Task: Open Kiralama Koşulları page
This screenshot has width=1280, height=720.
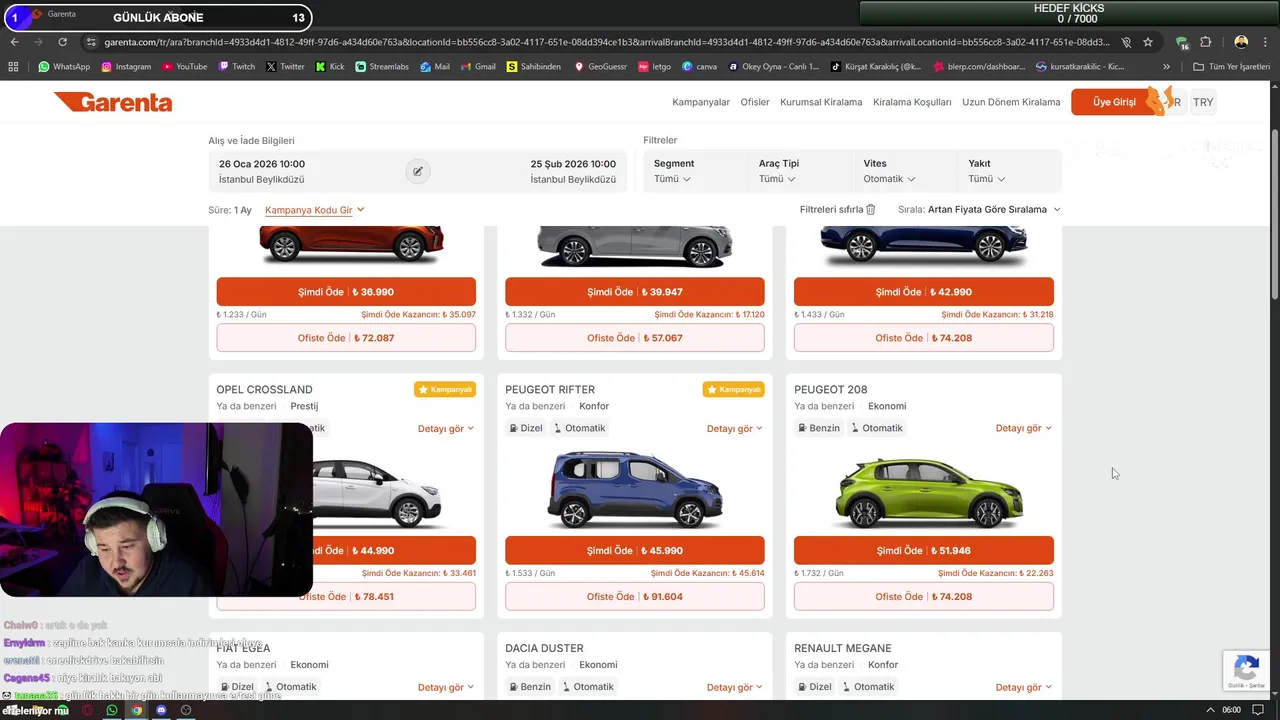Action: pyautogui.click(x=912, y=102)
